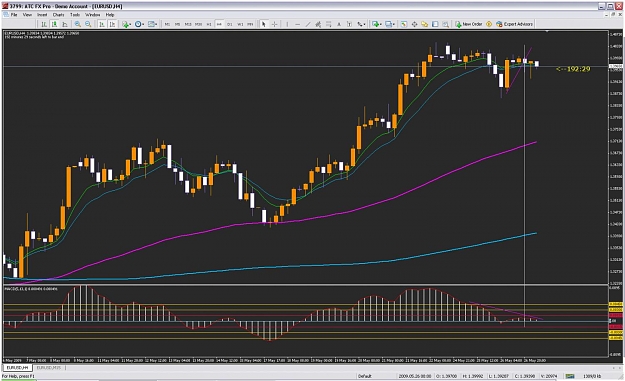The width and height of the screenshot is (625, 381).
Task: Select the trendline drawing tool
Action: 308,24
